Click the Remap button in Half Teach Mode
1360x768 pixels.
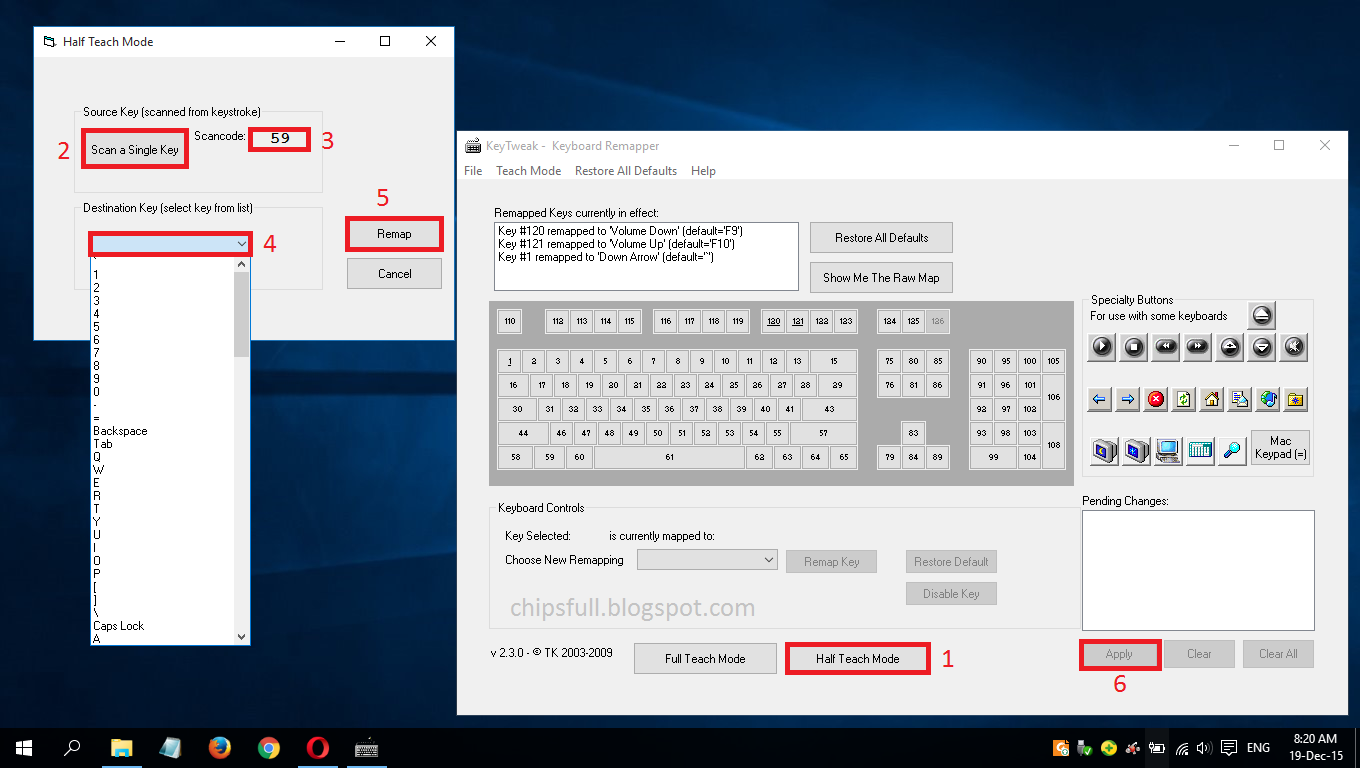point(394,234)
